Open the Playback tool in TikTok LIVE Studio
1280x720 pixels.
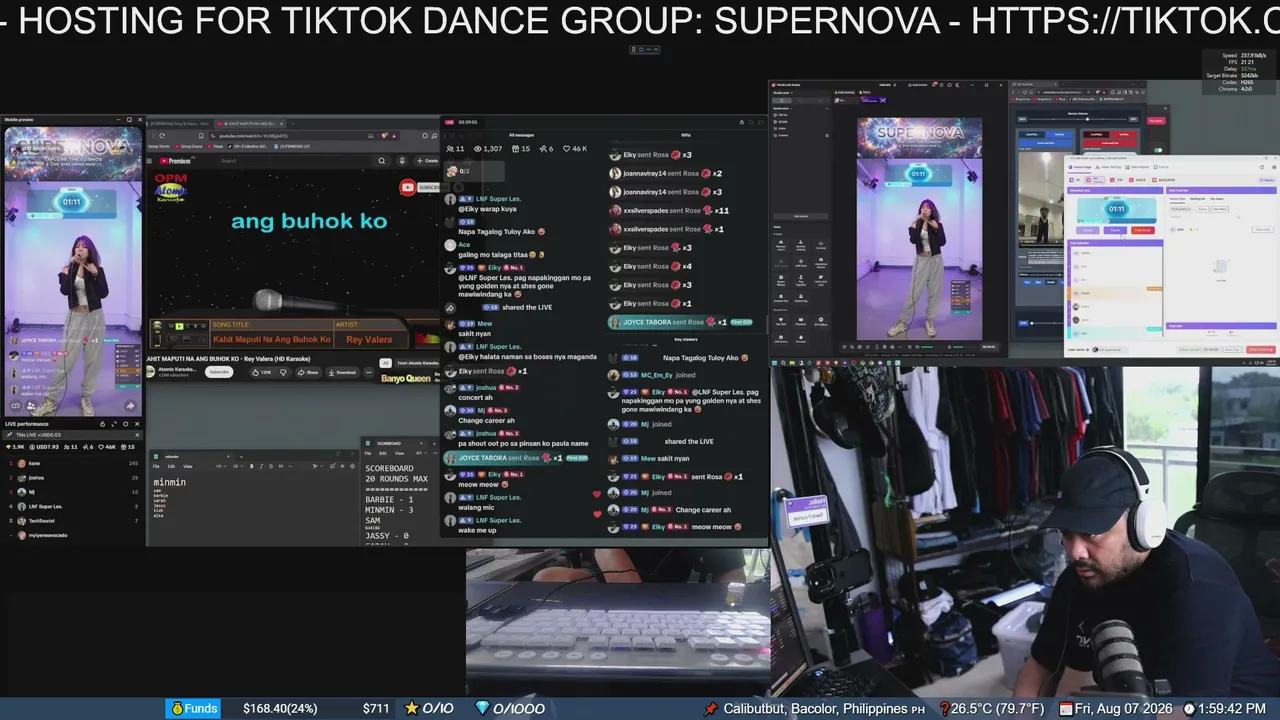pyautogui.click(x=800, y=323)
